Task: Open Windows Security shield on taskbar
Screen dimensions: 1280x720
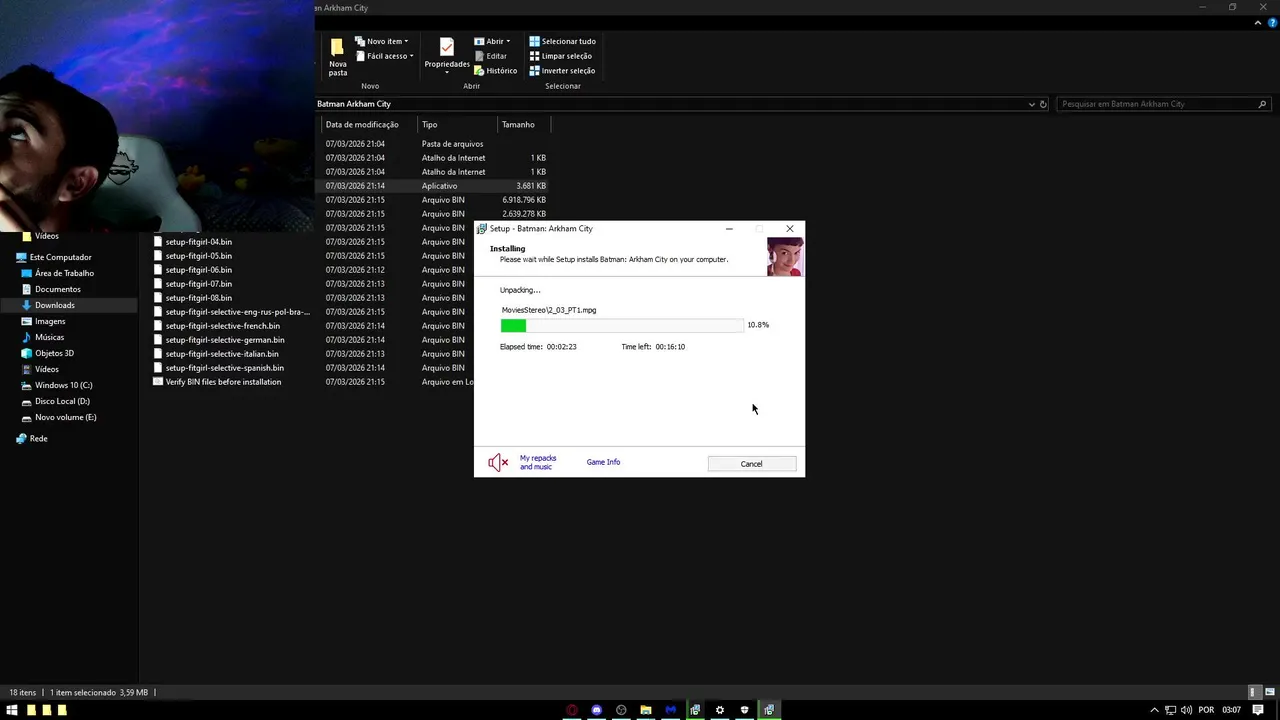Action: pyautogui.click(x=744, y=710)
